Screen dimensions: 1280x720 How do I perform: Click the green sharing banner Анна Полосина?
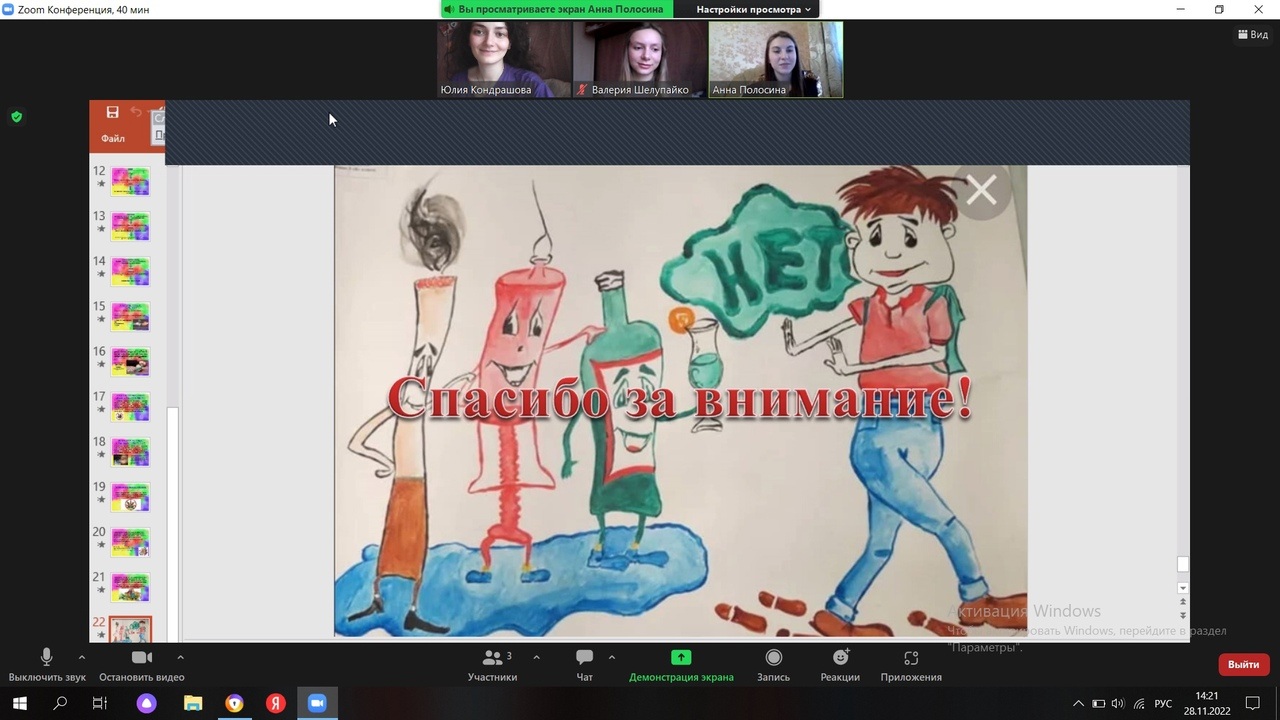[x=557, y=9]
